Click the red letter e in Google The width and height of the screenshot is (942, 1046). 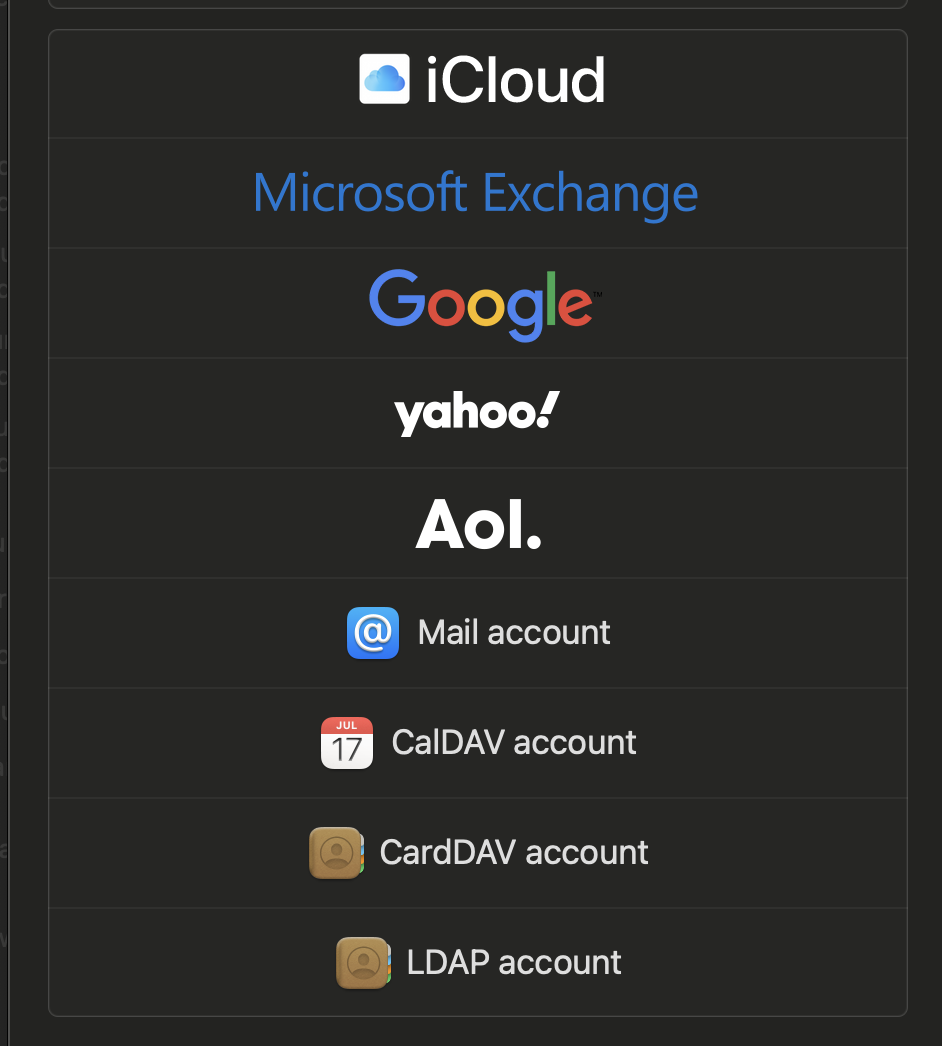pos(574,305)
